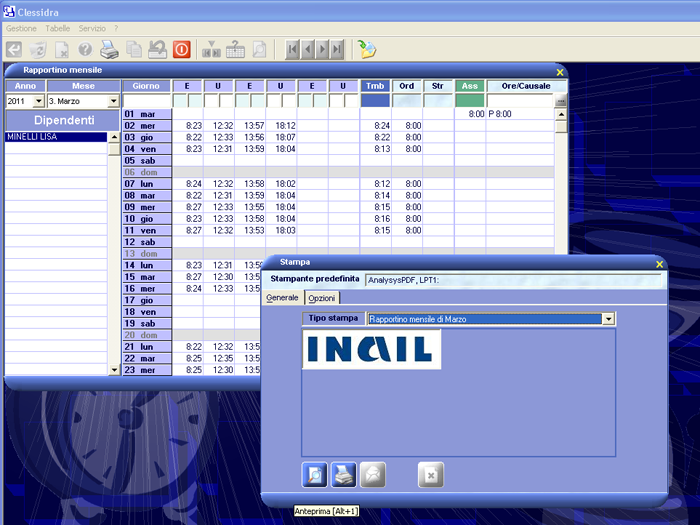Click the keyboard help toolbar icon
The height and width of the screenshot is (525, 700).
tap(235, 49)
